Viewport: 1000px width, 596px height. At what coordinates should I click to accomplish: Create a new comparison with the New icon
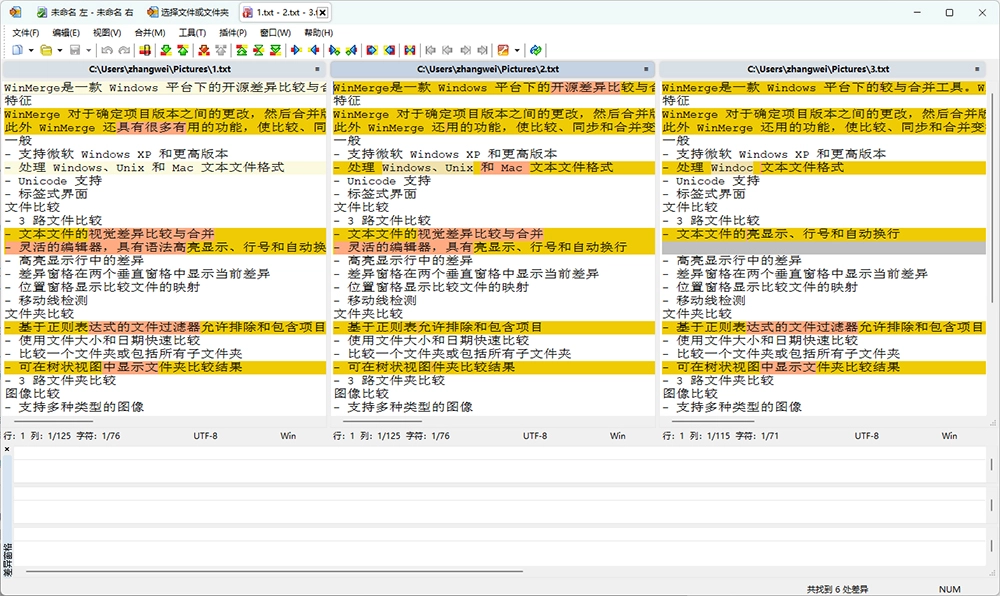point(17,50)
